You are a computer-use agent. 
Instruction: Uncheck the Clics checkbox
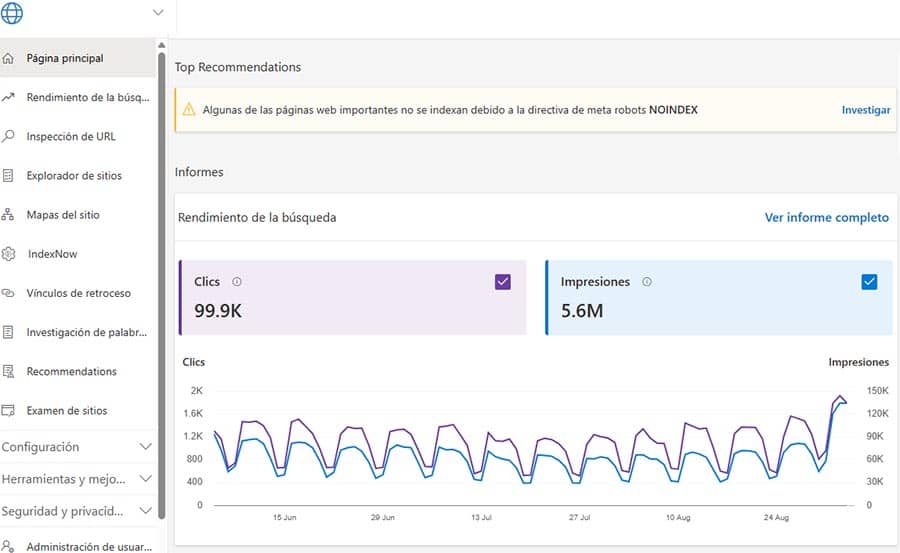pyautogui.click(x=502, y=282)
